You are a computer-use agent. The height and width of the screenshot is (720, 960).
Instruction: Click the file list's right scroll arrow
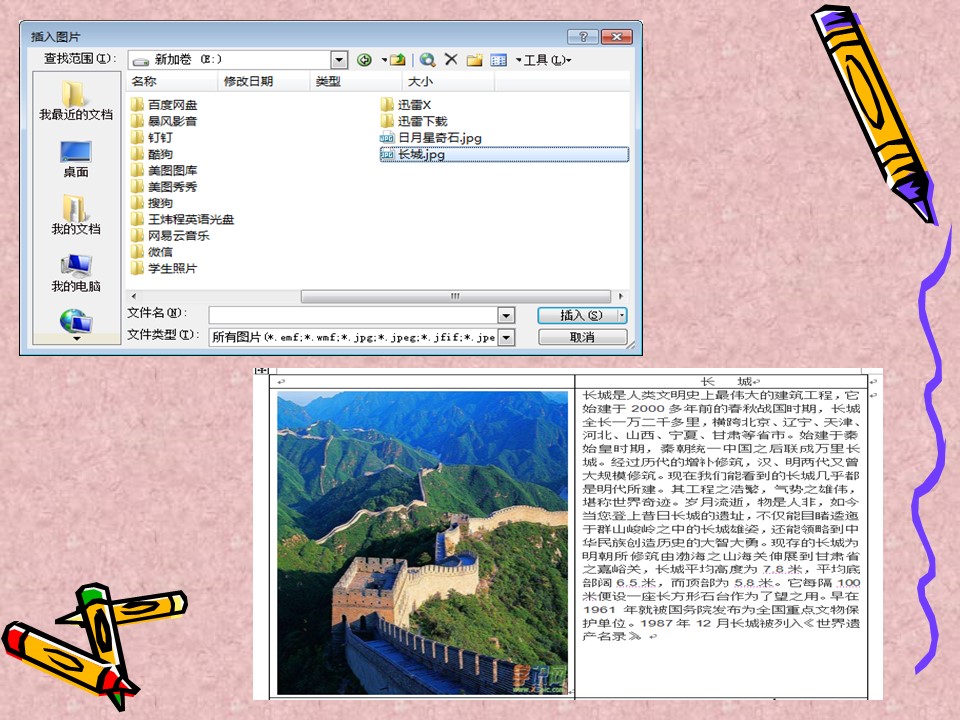621,296
